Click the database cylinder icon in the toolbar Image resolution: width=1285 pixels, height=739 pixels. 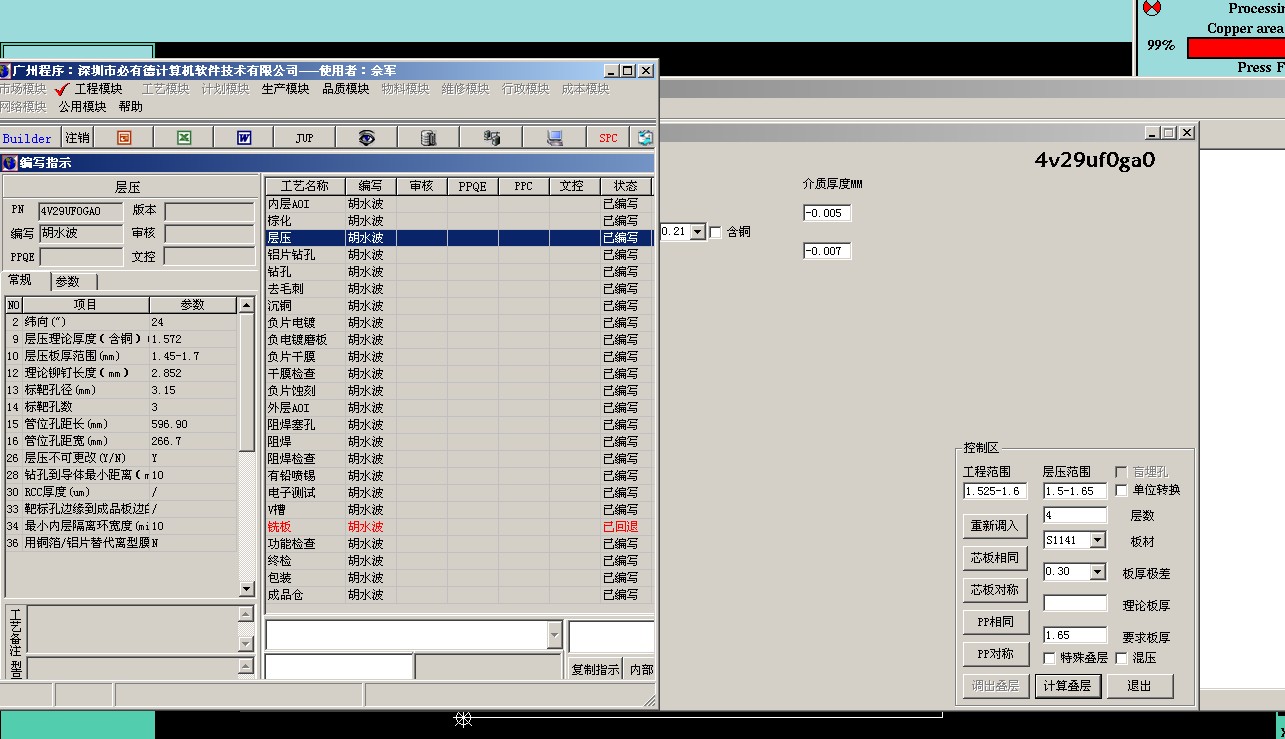(x=428, y=138)
